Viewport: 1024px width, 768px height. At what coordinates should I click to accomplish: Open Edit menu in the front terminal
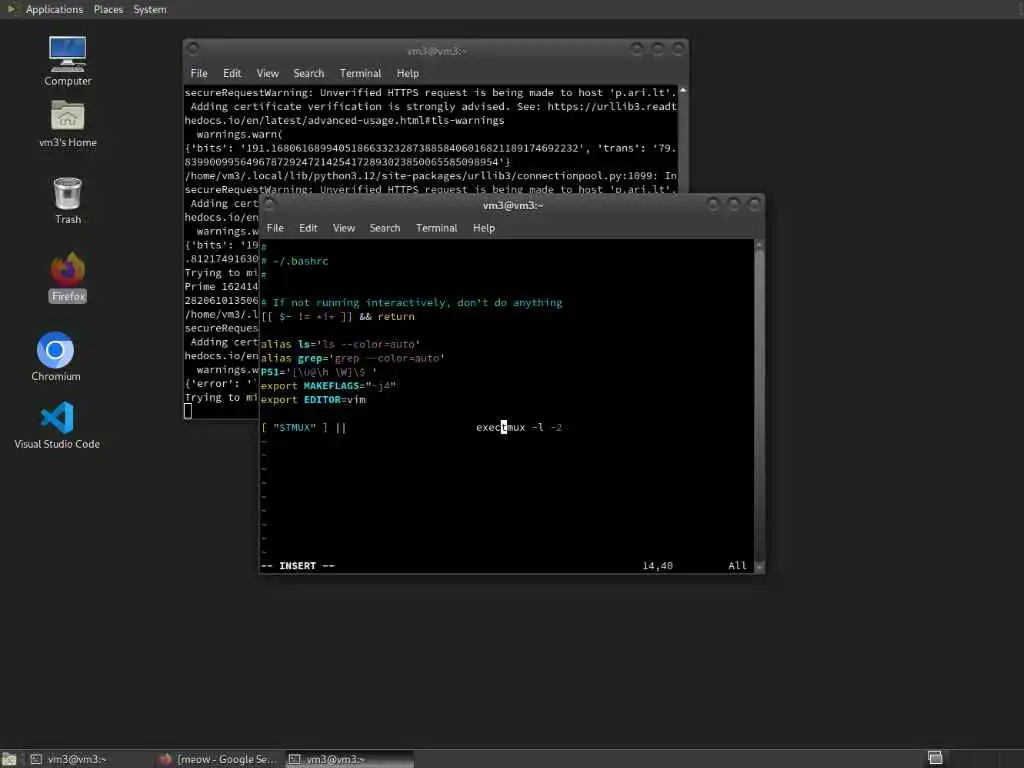click(308, 228)
